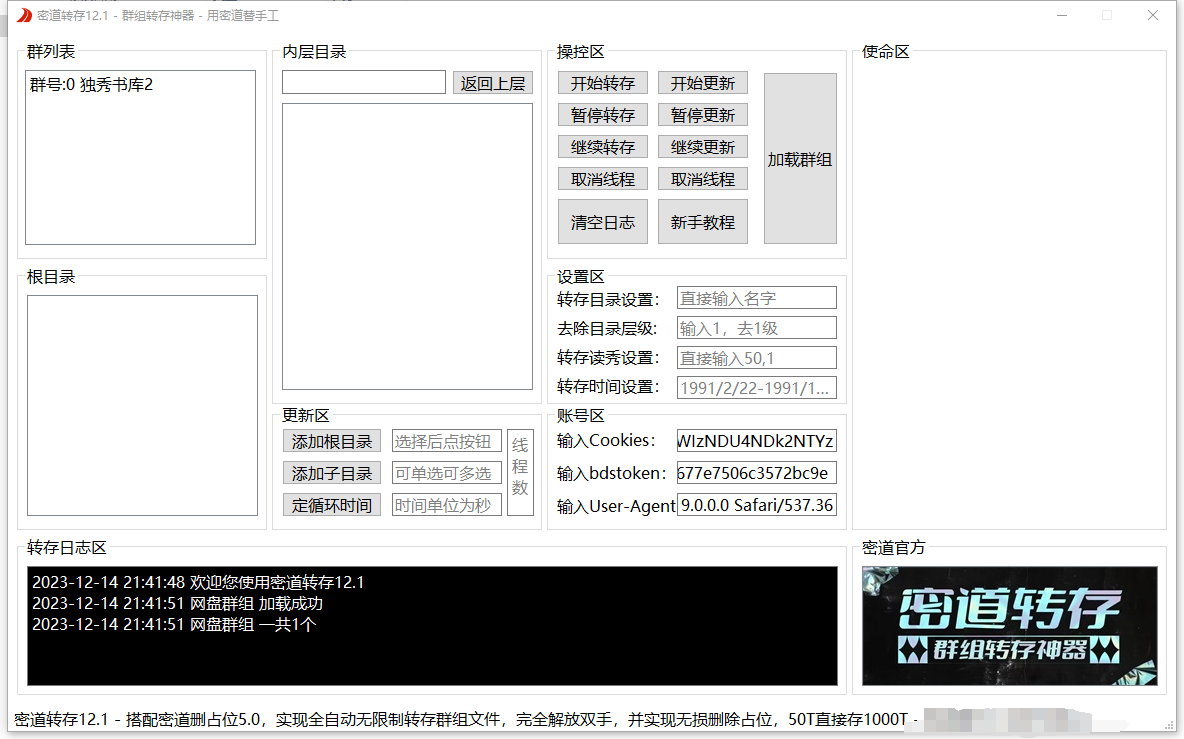Image resolution: width=1184 pixels, height=739 pixels.
Task: Click 取消线程 below 继续更新
Action: pos(702,179)
